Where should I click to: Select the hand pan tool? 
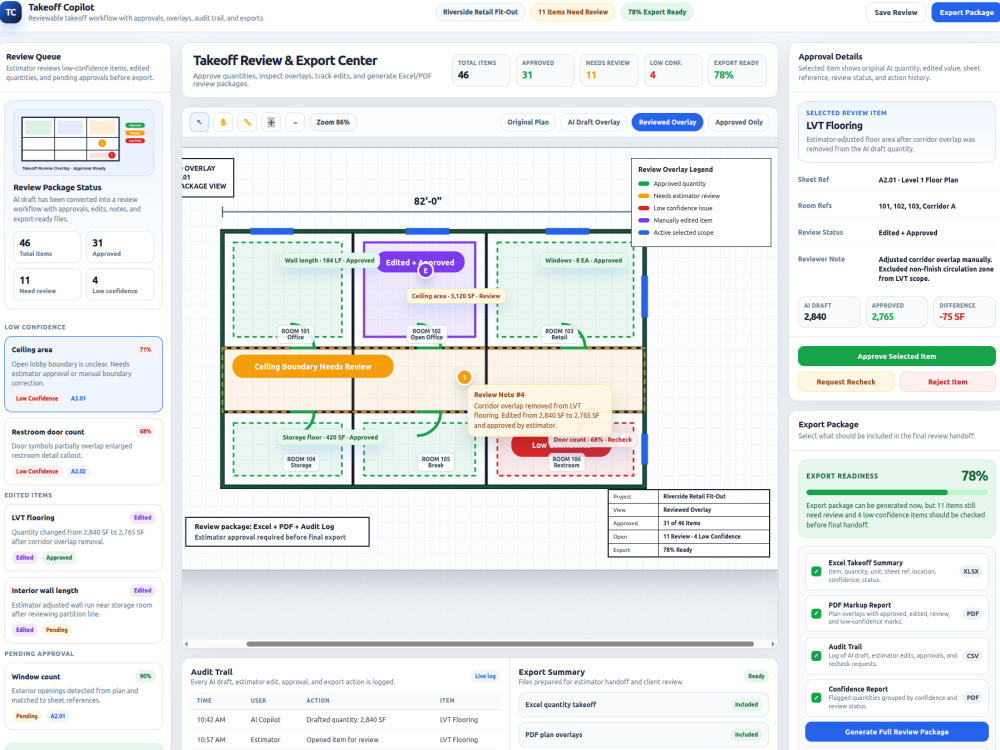click(223, 122)
